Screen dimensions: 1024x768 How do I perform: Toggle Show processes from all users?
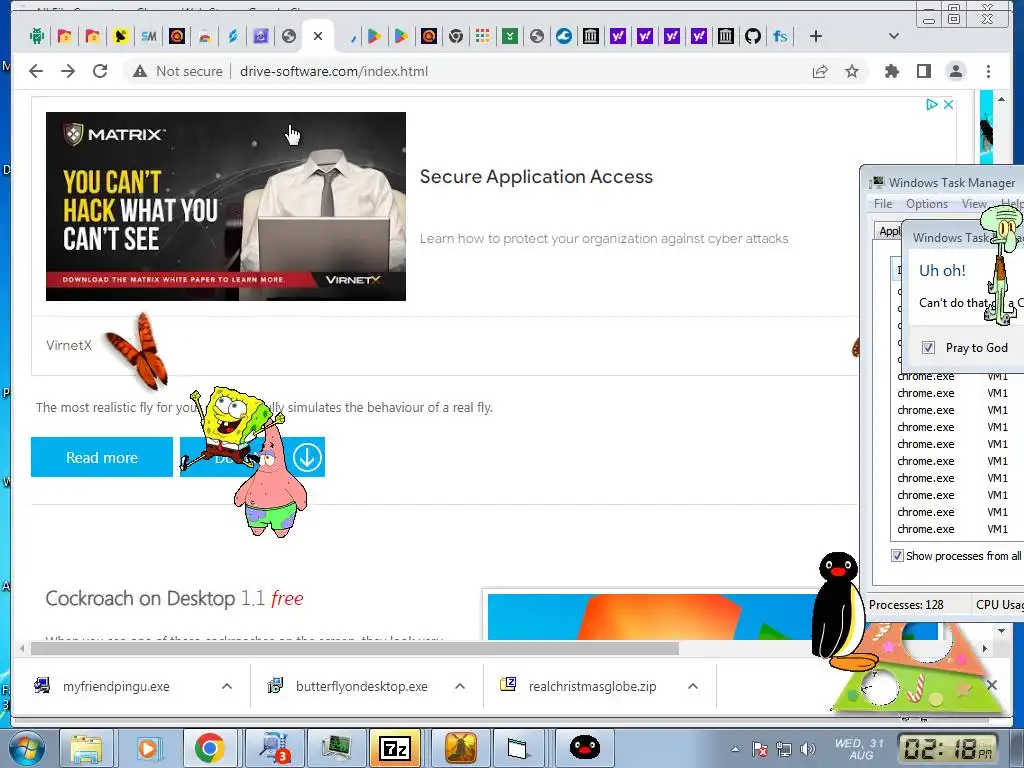[897, 556]
